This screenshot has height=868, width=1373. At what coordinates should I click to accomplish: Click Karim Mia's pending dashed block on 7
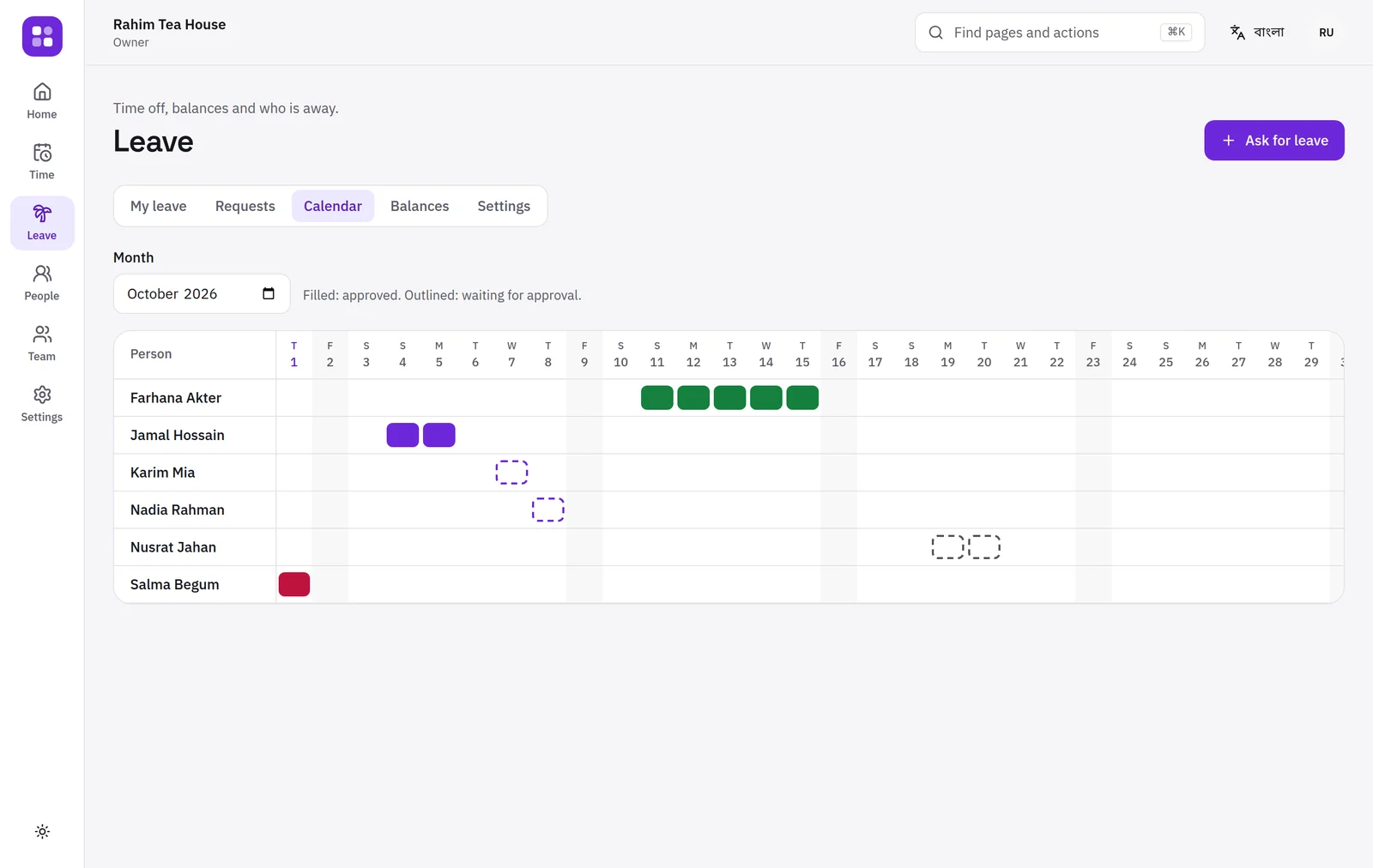(511, 473)
